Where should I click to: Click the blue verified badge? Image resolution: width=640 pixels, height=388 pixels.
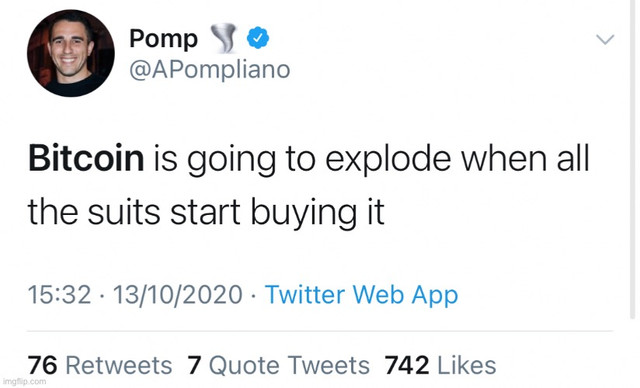pyautogui.click(x=258, y=38)
